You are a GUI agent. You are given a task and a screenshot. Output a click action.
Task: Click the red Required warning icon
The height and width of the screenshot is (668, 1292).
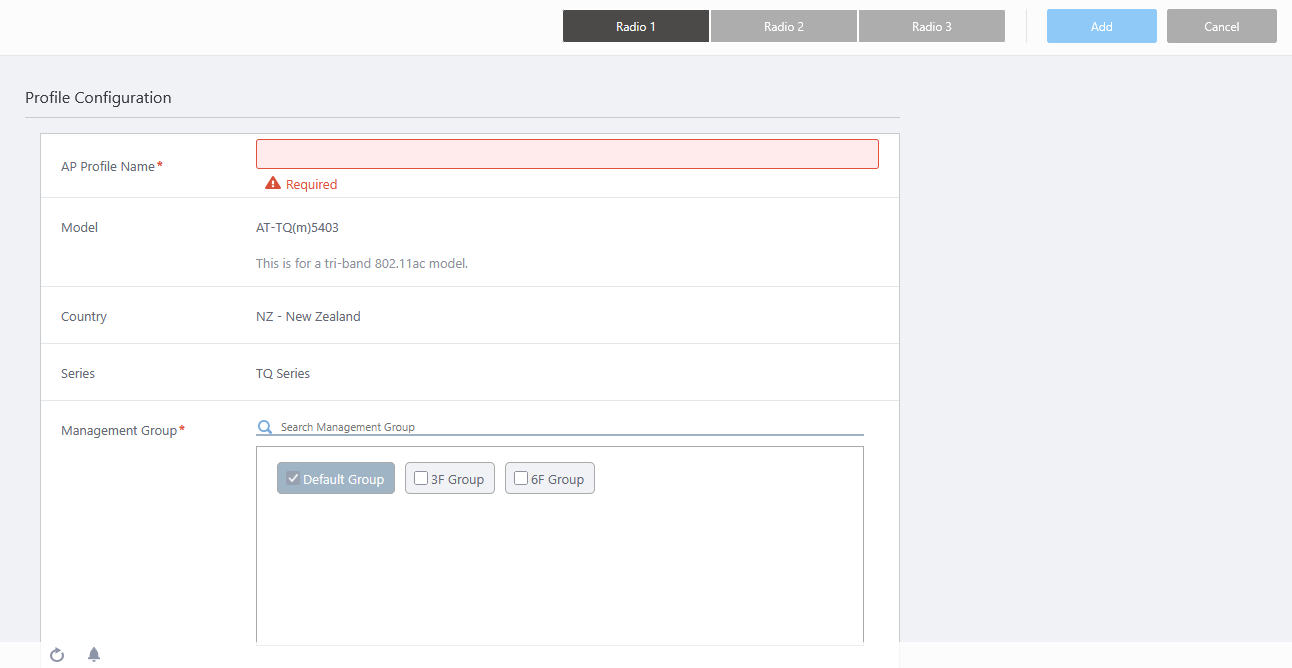(273, 184)
